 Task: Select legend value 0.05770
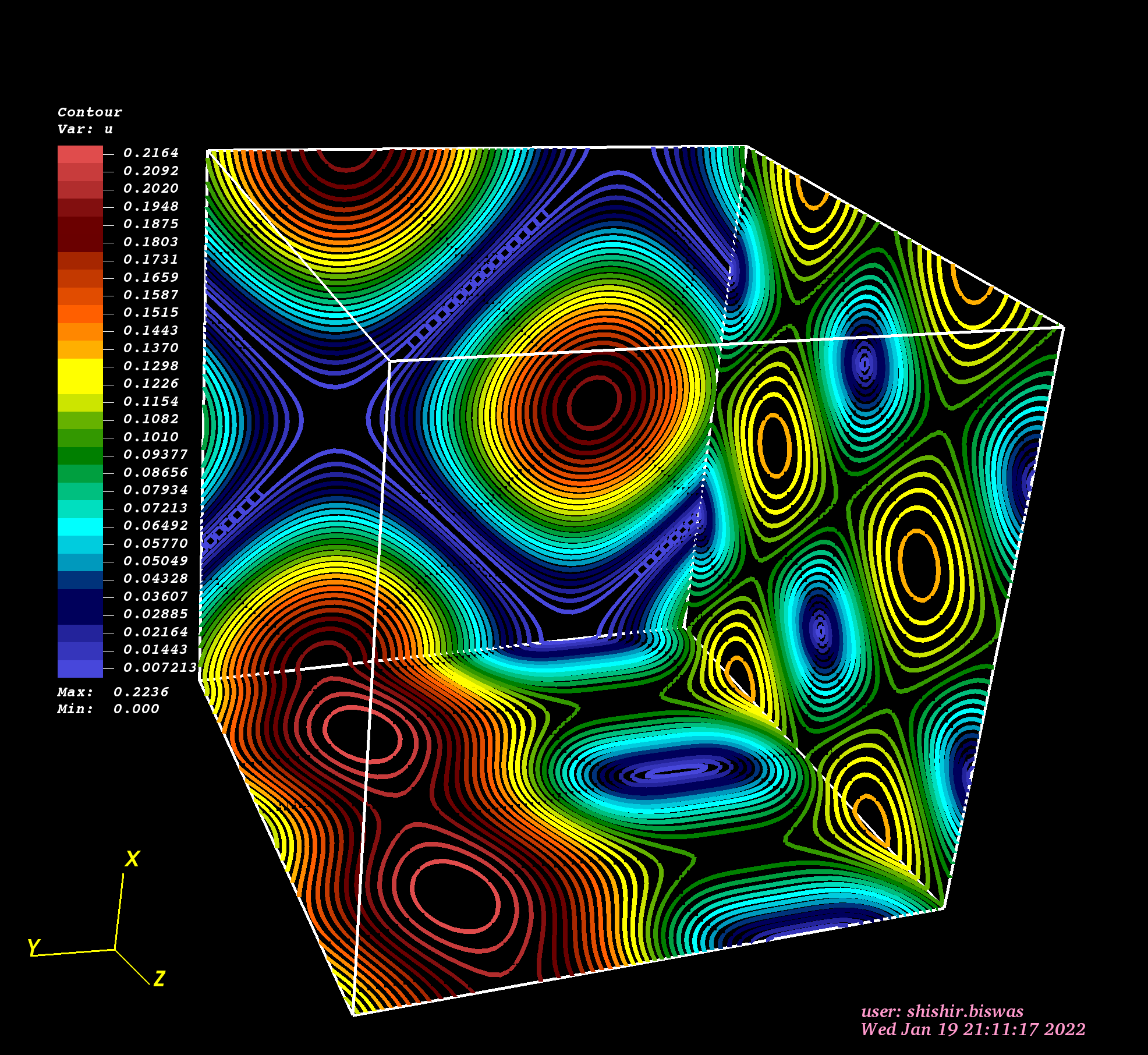(x=155, y=544)
